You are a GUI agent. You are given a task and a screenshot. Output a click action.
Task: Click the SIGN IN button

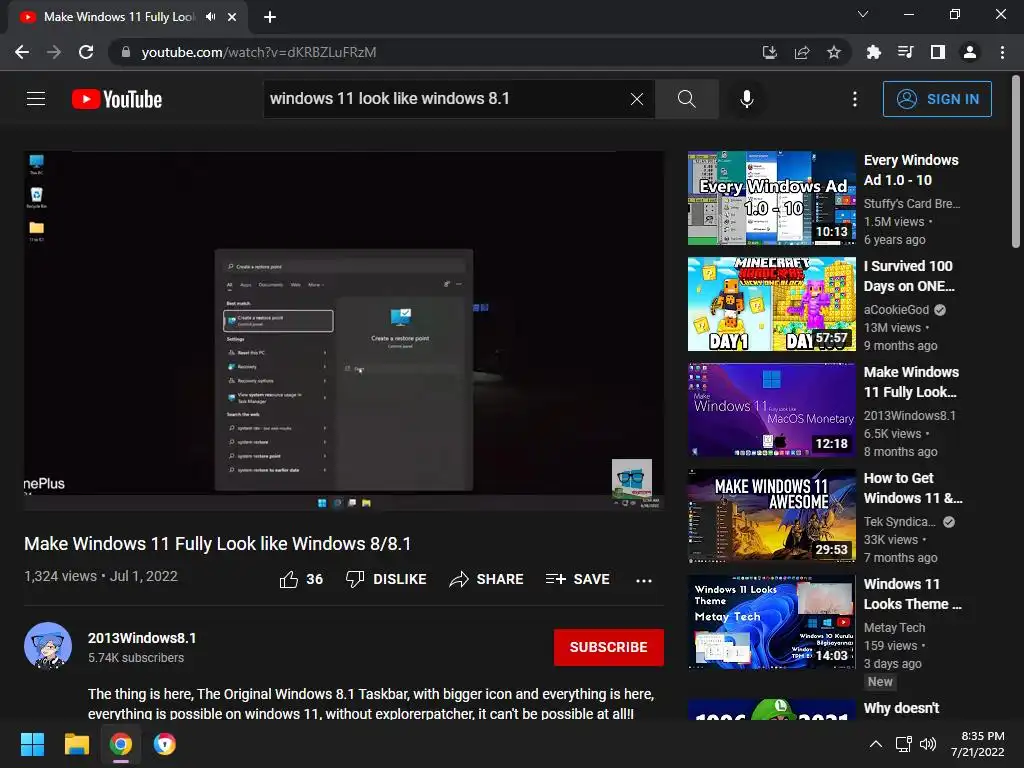click(936, 99)
